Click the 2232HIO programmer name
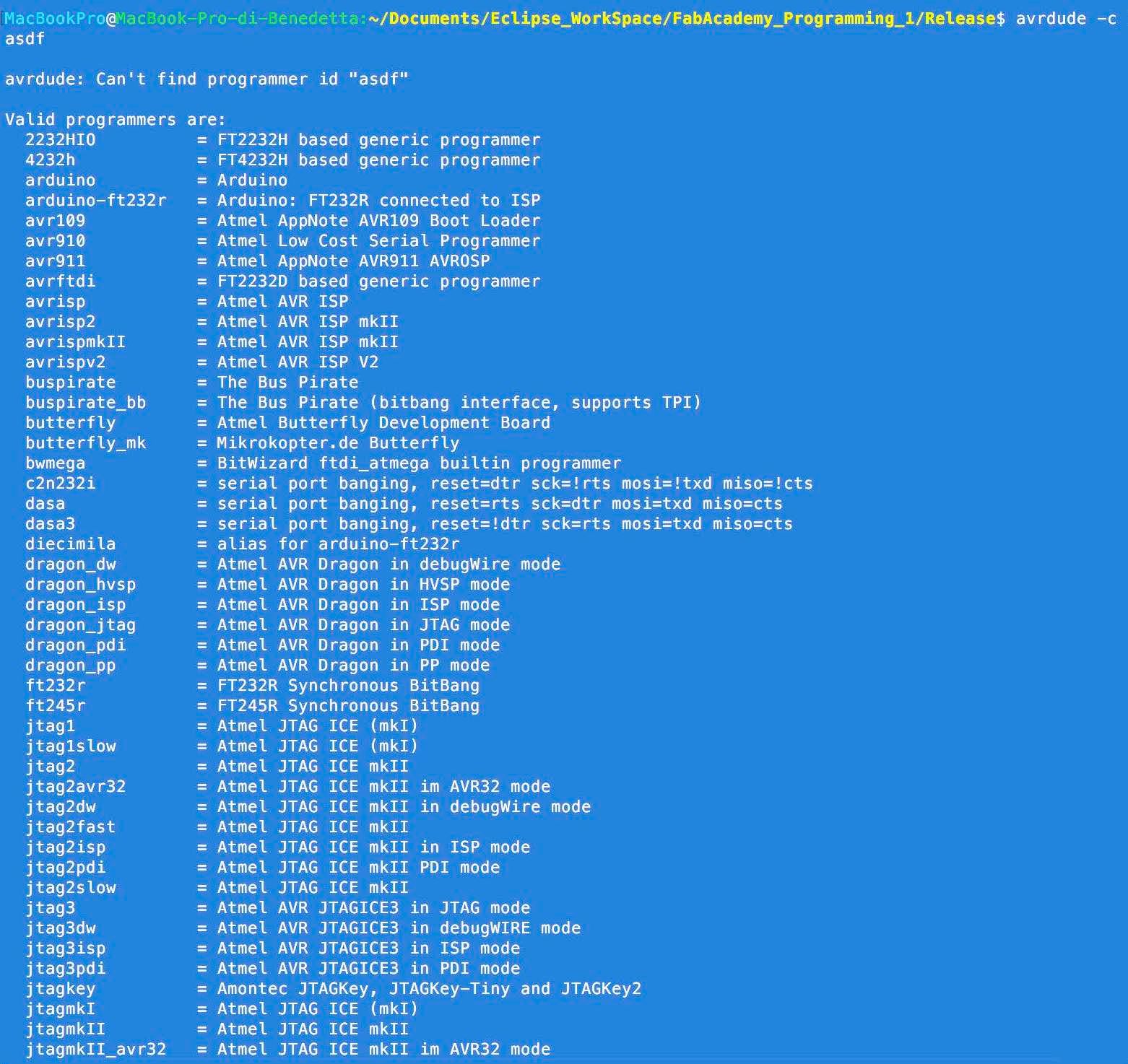Screen dimensions: 1128x1064 tap(60, 140)
